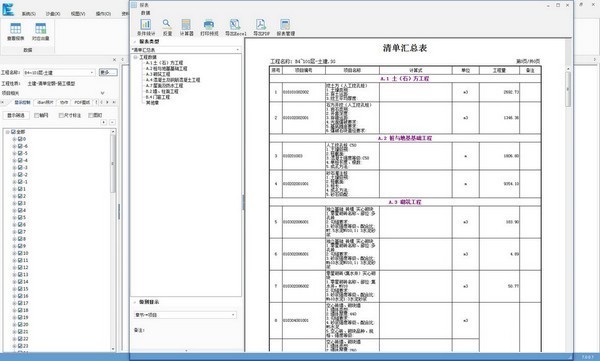Select A.3 砌筑工程 in report tree
Viewport: 600px width, 361px height.
point(158,74)
